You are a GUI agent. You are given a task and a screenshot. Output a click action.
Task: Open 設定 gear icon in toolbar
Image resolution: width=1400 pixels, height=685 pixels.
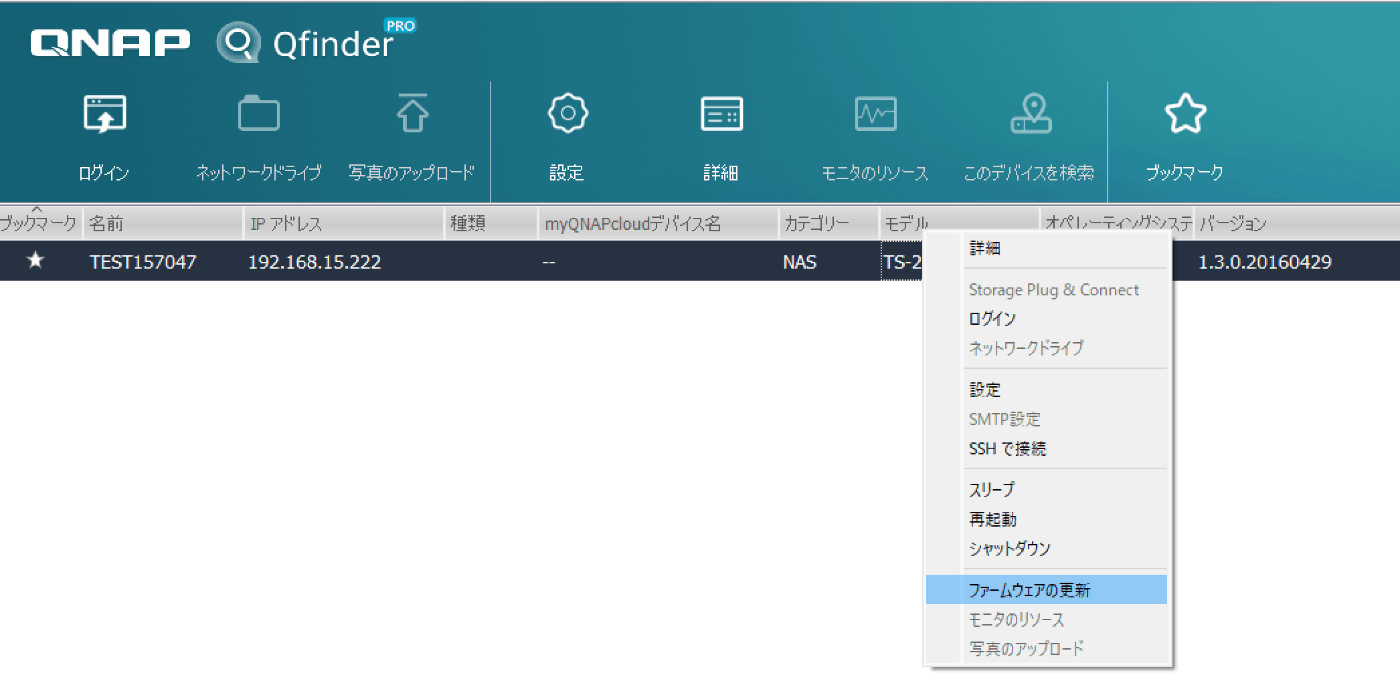coord(567,113)
